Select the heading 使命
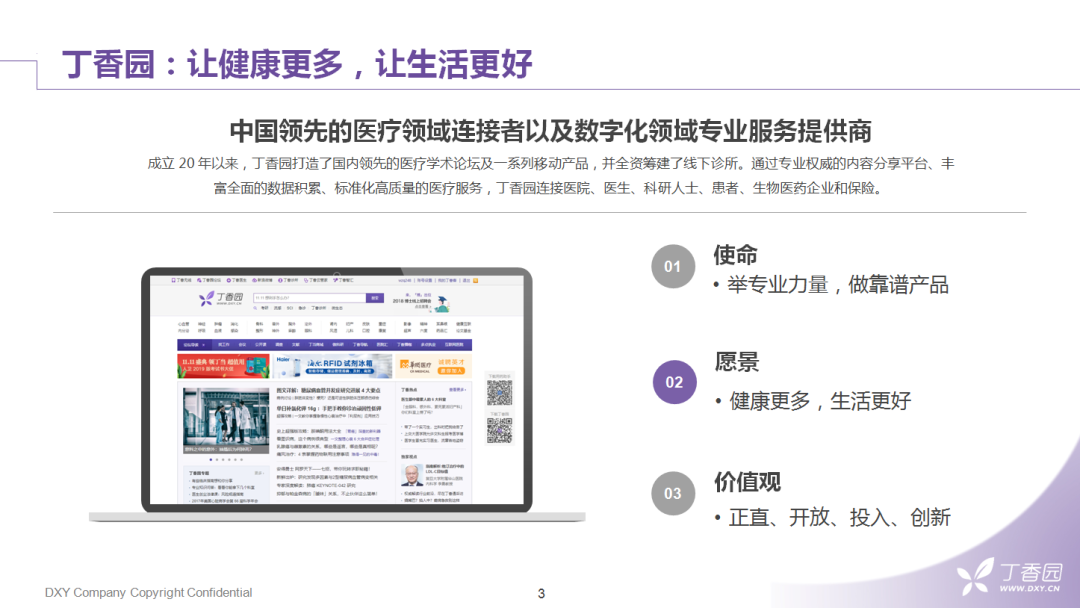The height and width of the screenshot is (608, 1080). [x=735, y=255]
